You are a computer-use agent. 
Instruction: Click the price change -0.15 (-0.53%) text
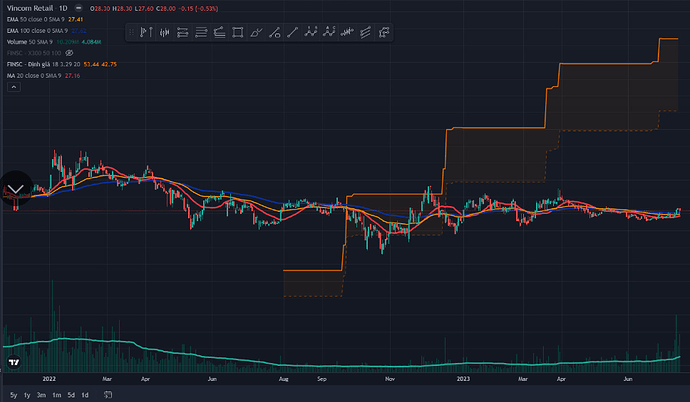(x=198, y=8)
